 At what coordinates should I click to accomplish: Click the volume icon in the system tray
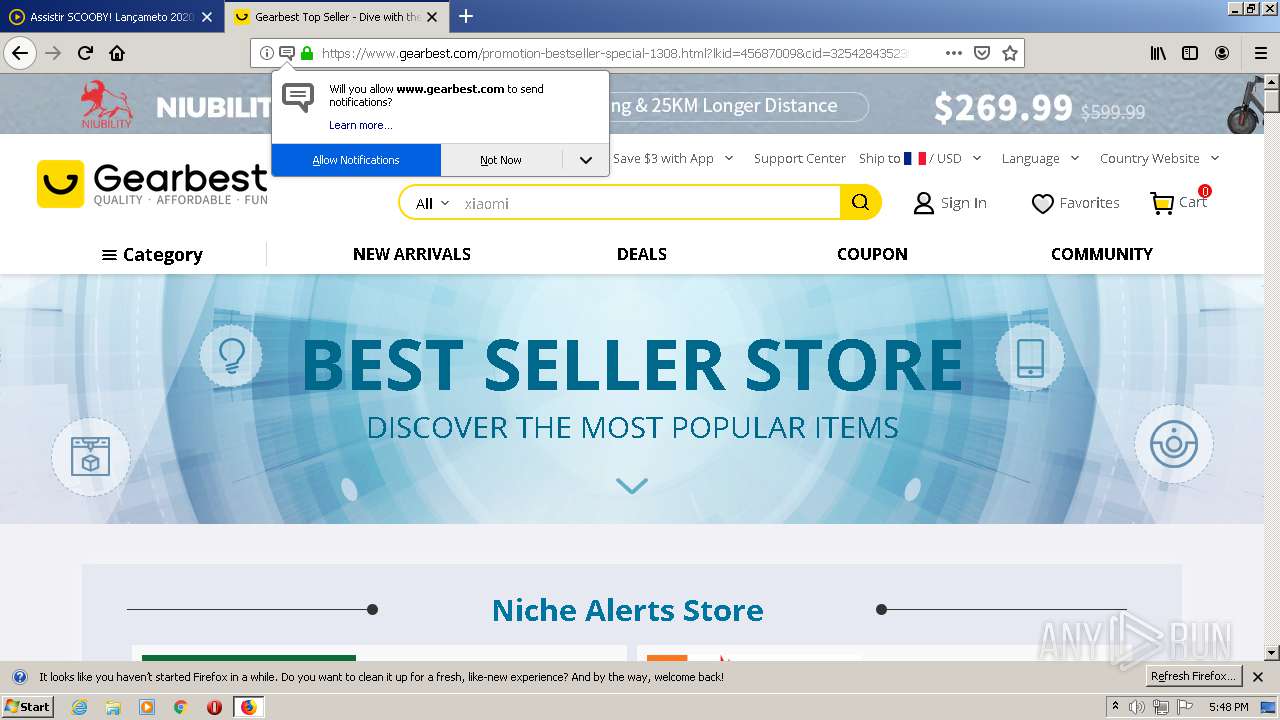(1137, 707)
